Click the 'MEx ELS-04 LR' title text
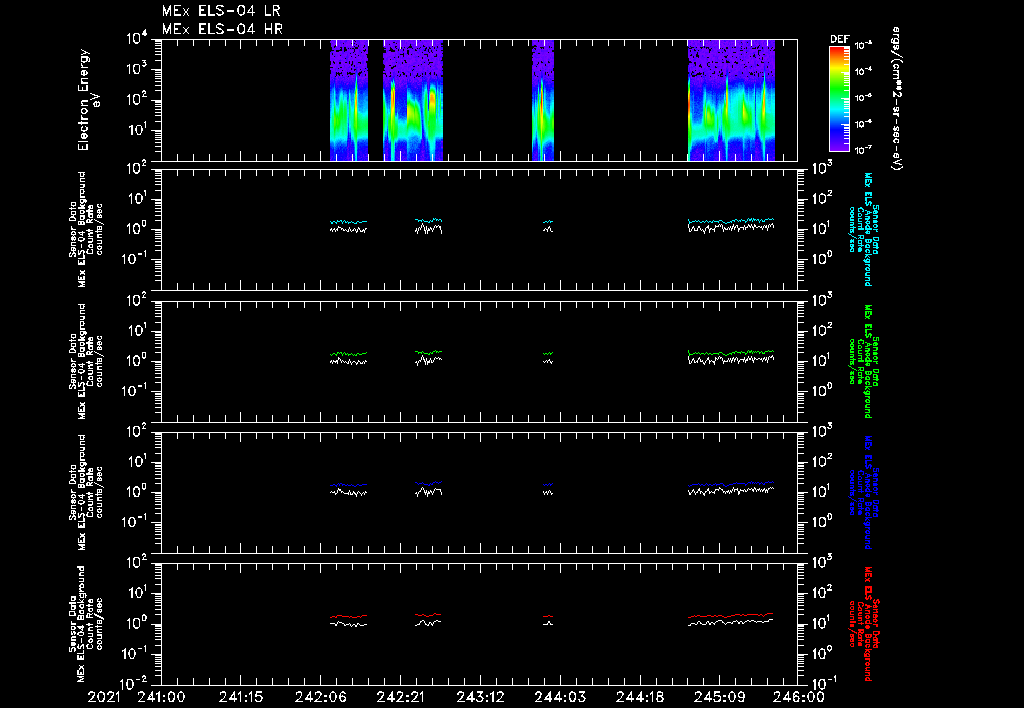 221,10
